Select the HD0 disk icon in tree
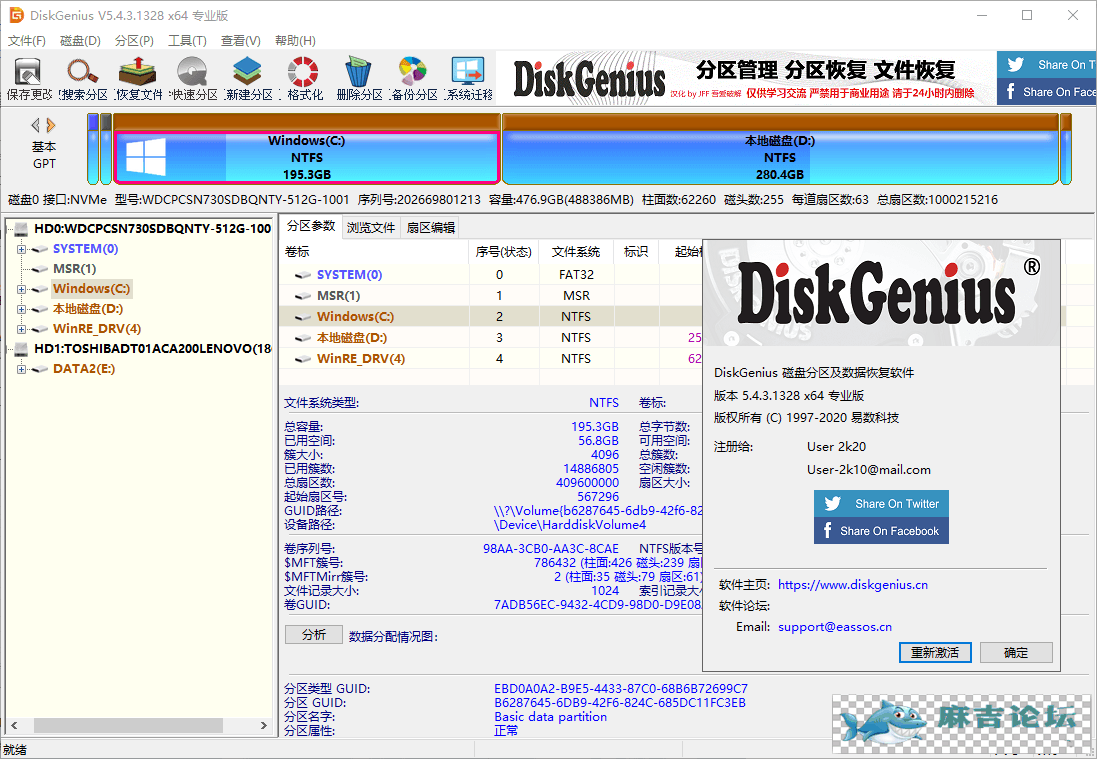This screenshot has height=759, width=1097. [x=21, y=229]
